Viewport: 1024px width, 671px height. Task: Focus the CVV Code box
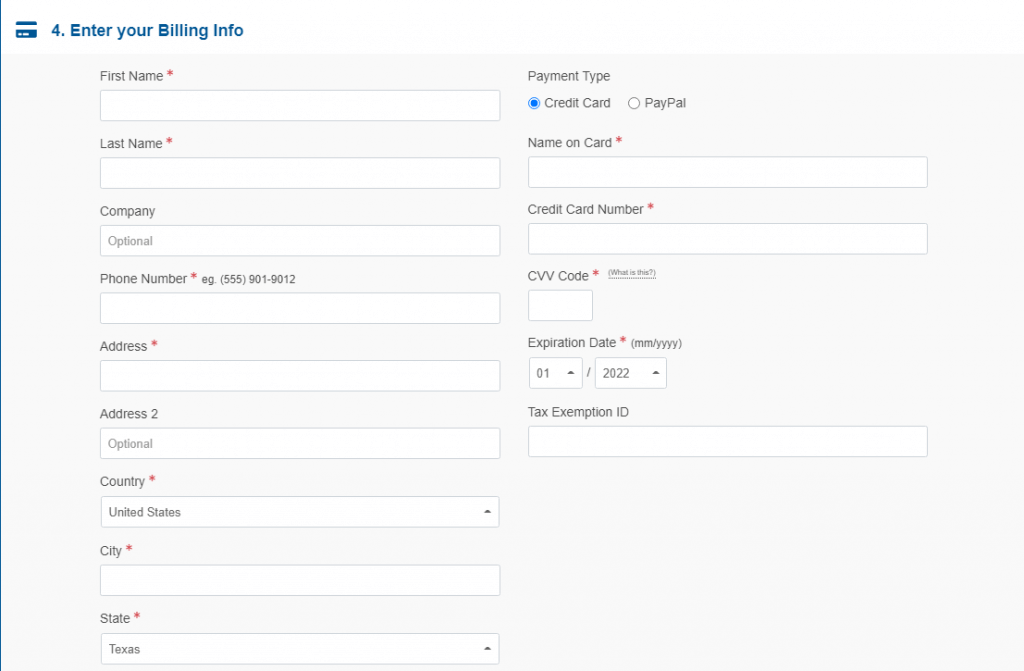point(560,306)
